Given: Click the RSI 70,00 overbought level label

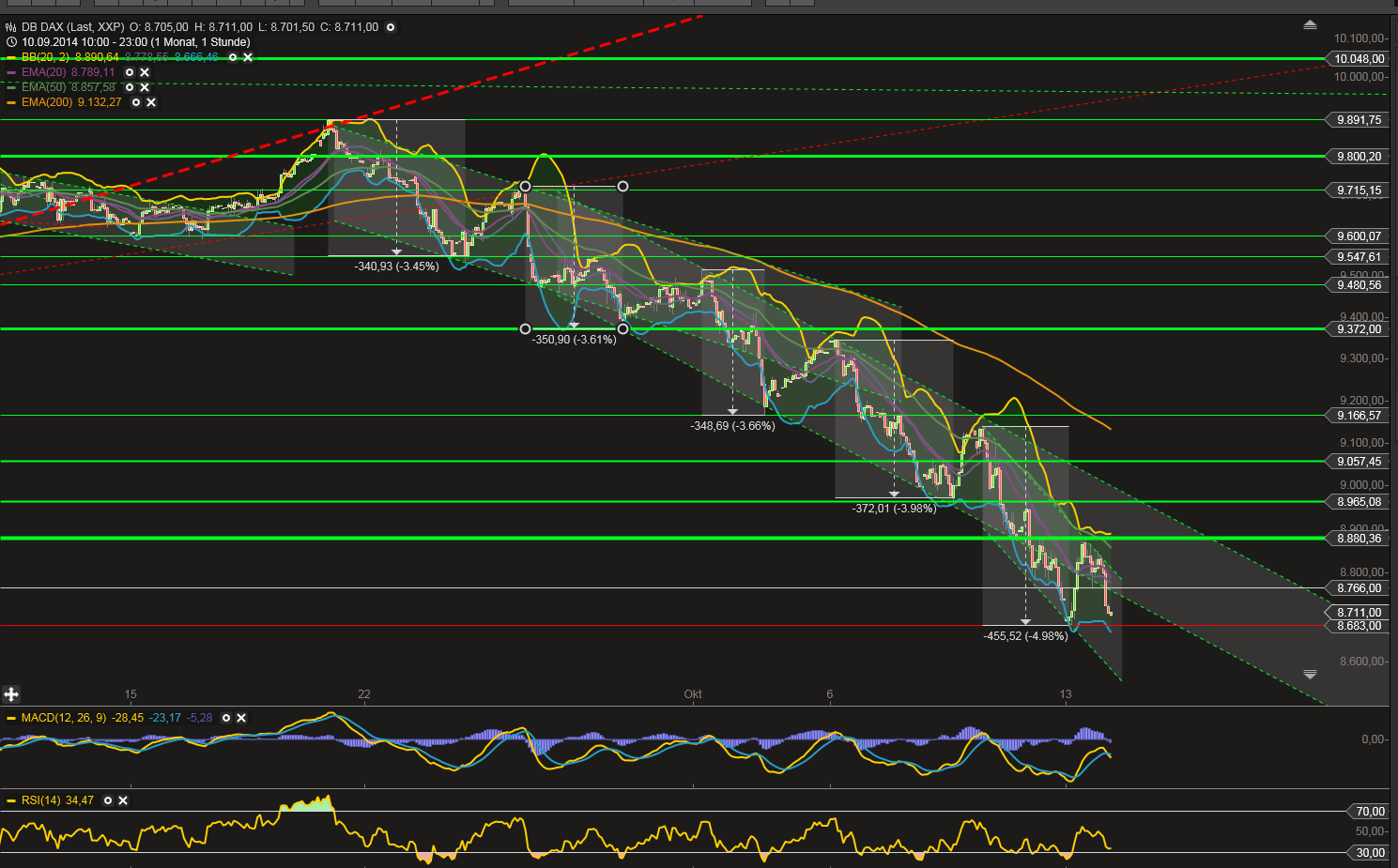Looking at the screenshot, I should (x=1369, y=812).
